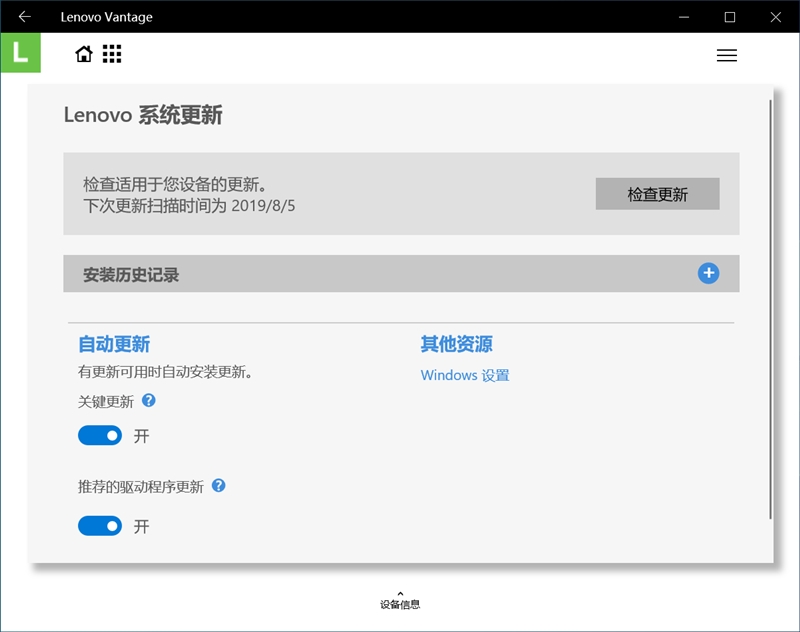Expand the 安装历史记录 section

[x=400, y=273]
